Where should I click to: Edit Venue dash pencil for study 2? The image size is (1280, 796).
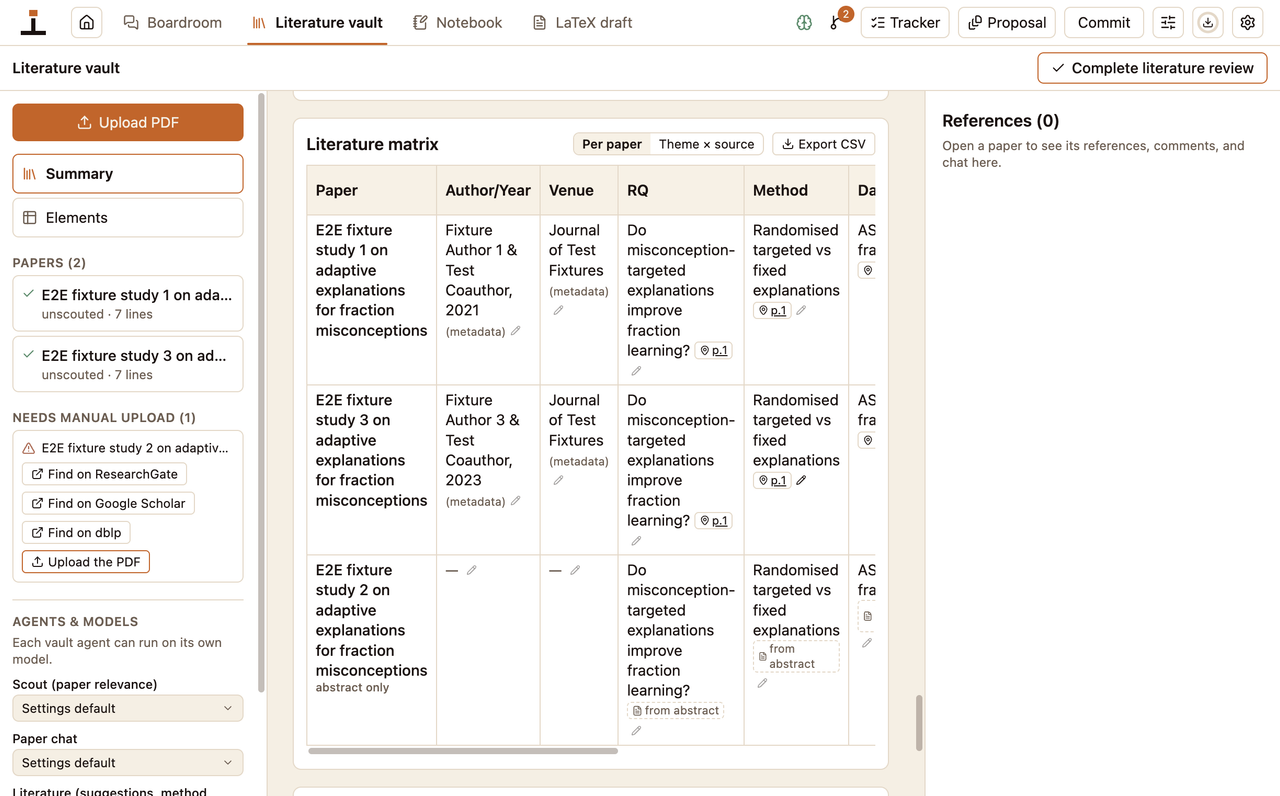(575, 570)
